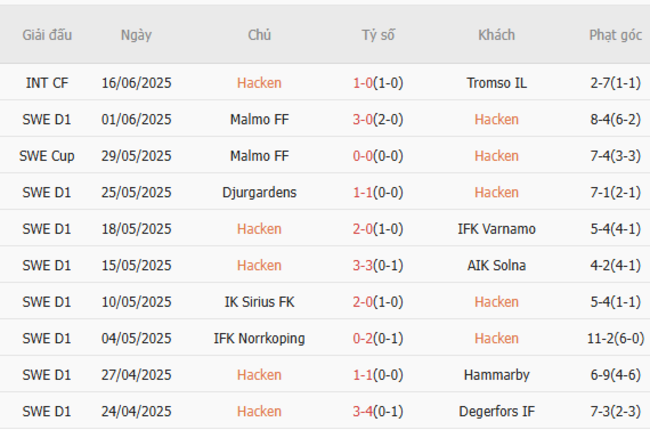The image size is (650, 430).
Task: Click the 3-3 score against AIK Solna
Action: [378, 265]
